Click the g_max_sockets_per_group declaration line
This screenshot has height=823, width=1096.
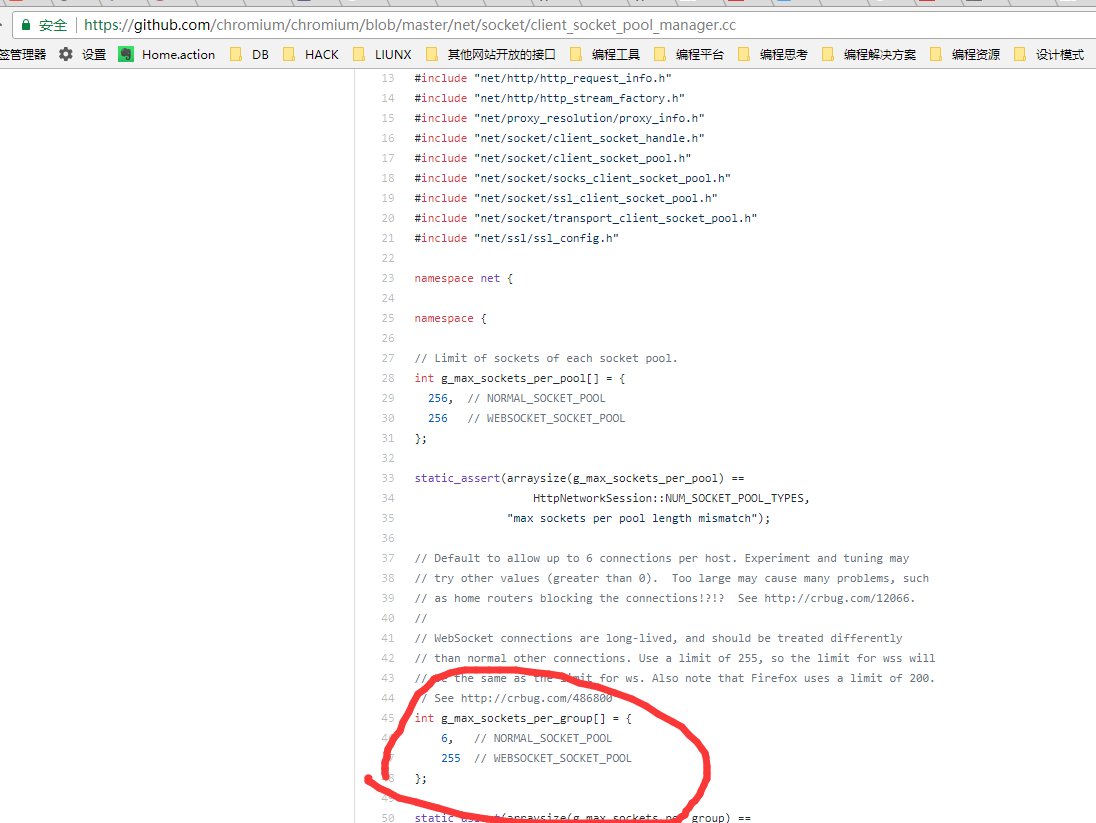click(523, 718)
